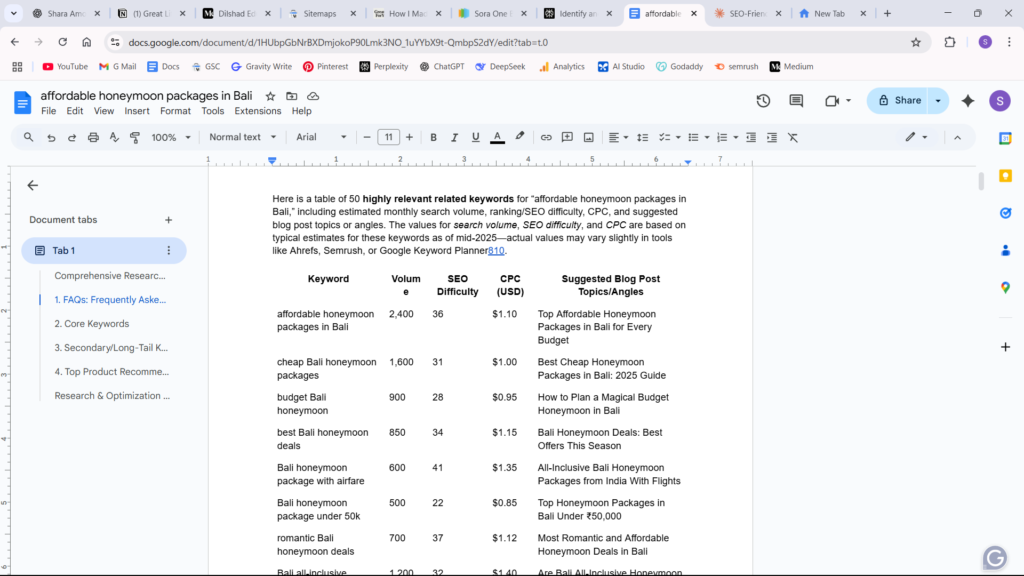Screen dimensions: 1024x576
Task: Toggle italic formatting
Action: 454,137
